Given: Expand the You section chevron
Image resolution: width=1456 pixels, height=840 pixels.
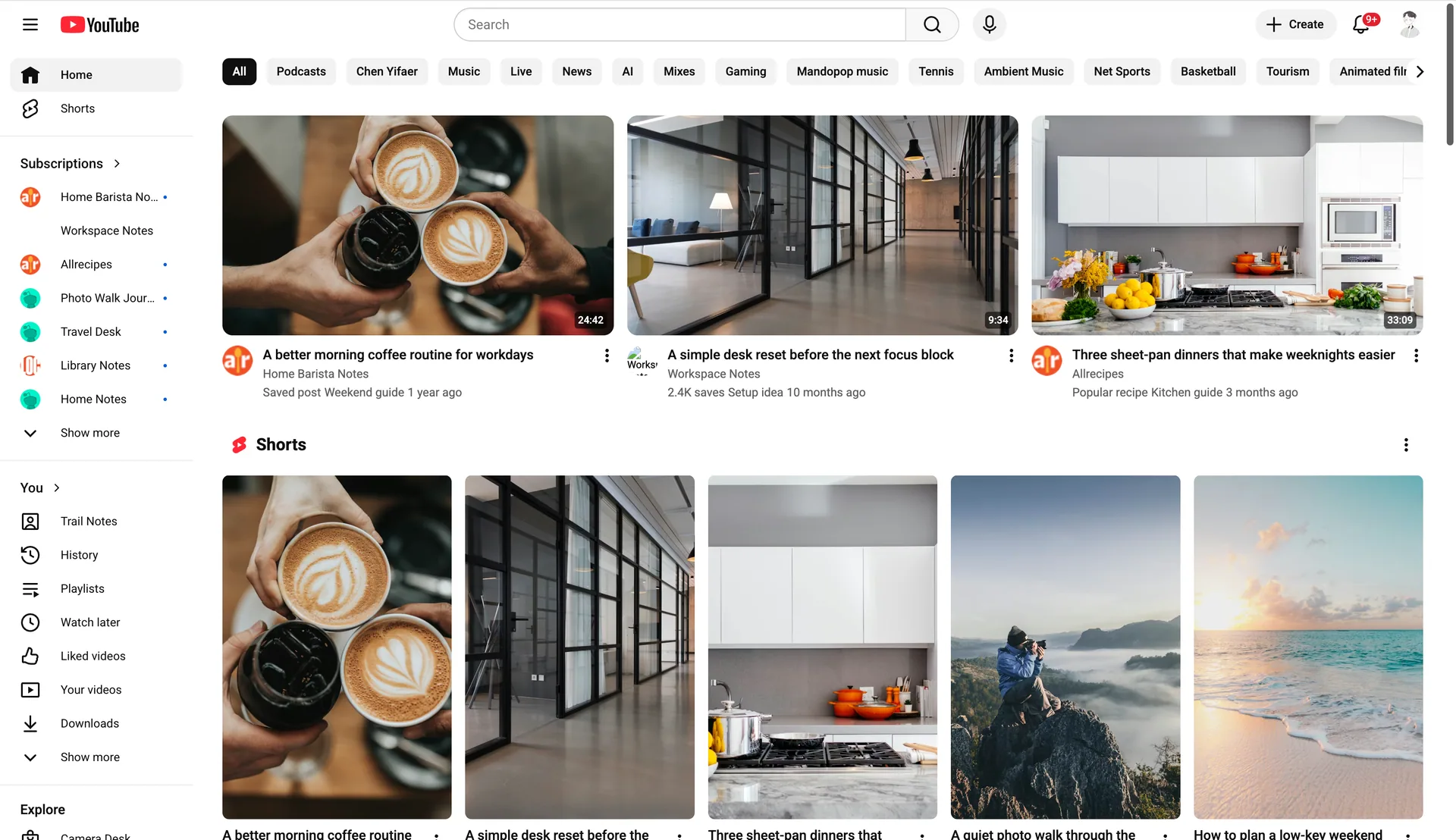Looking at the screenshot, I should (57, 487).
